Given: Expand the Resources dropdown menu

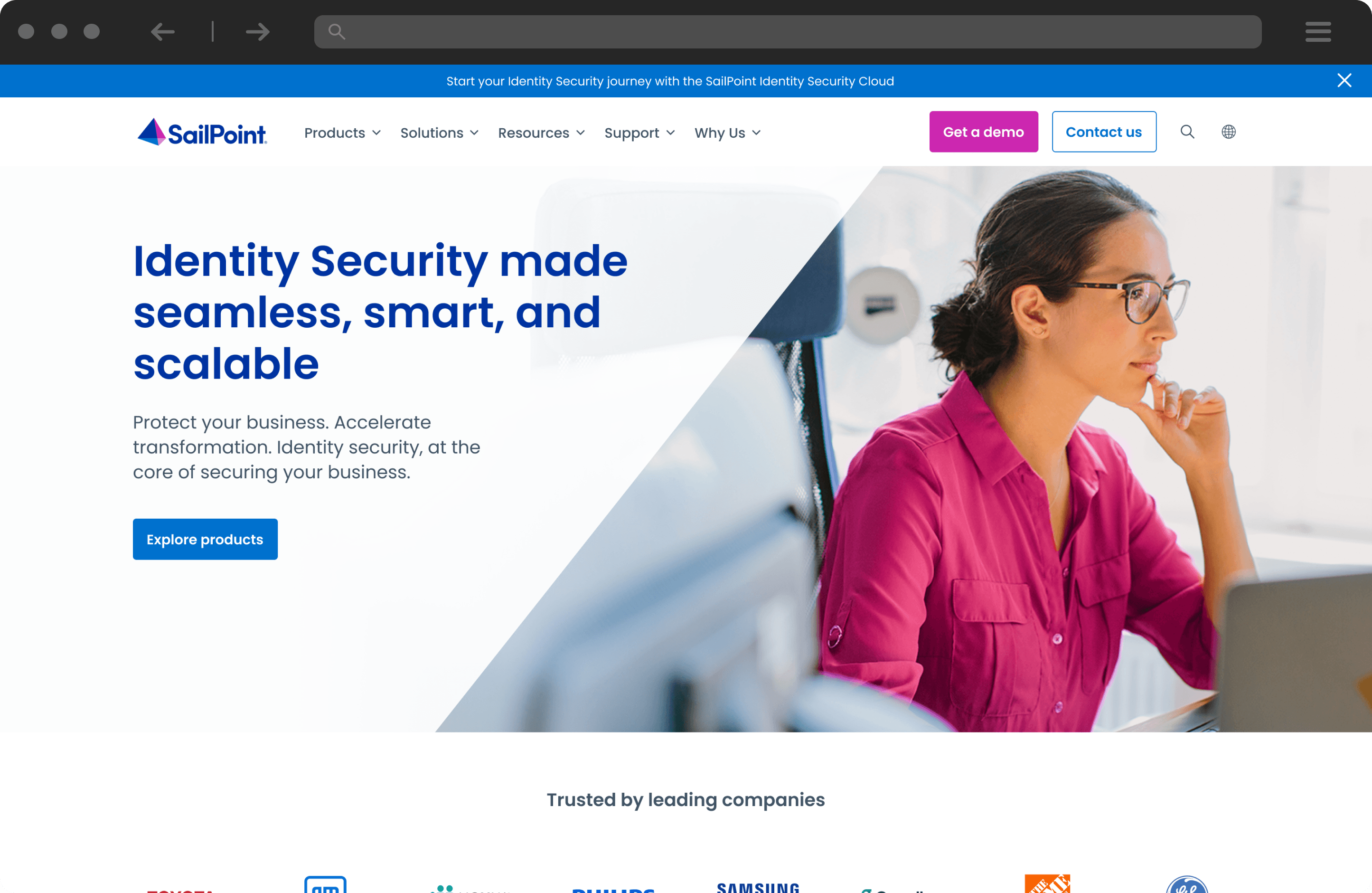Looking at the screenshot, I should [x=541, y=131].
